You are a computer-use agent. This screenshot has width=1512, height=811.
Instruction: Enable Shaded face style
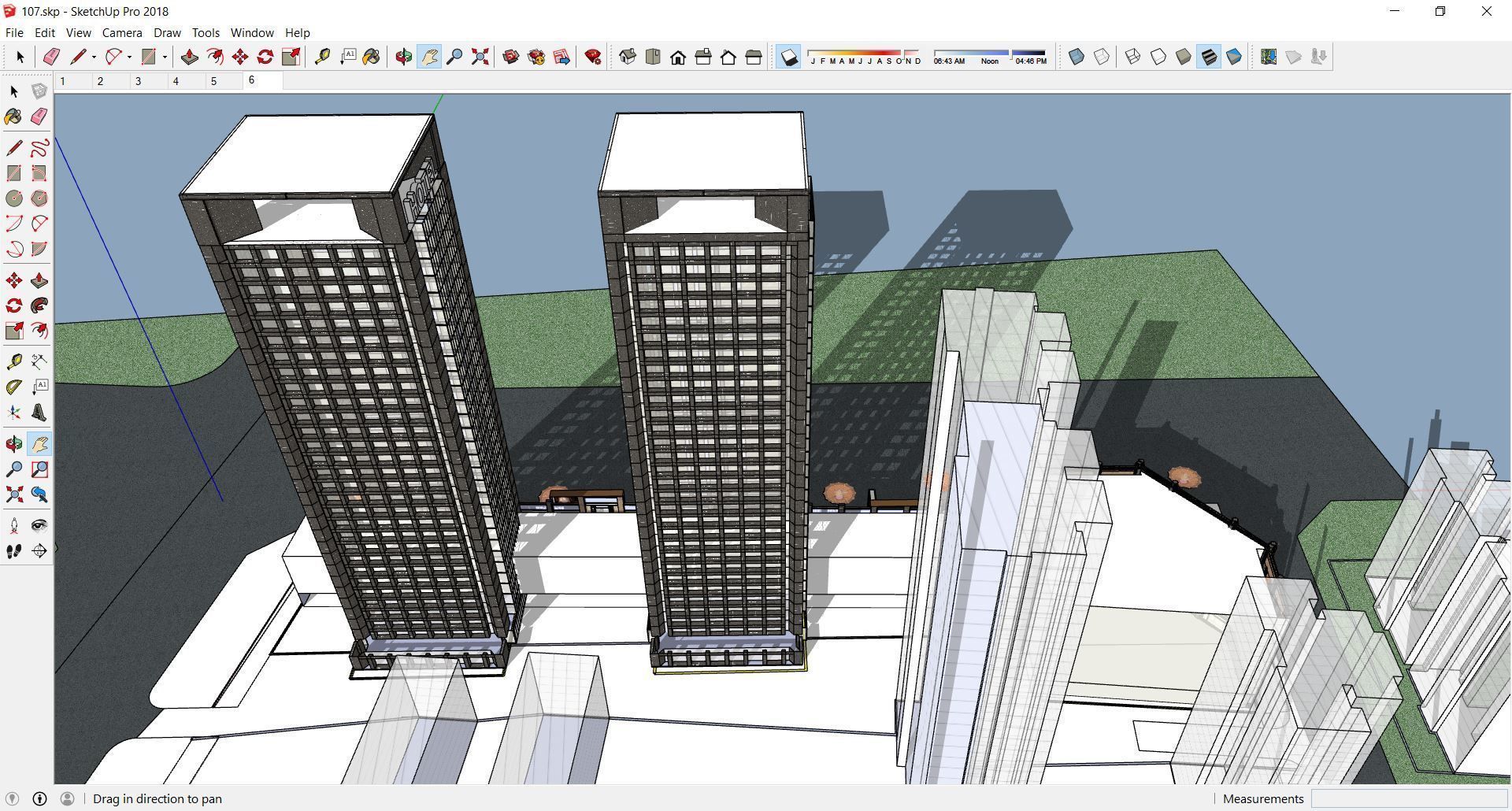pyautogui.click(x=1184, y=57)
